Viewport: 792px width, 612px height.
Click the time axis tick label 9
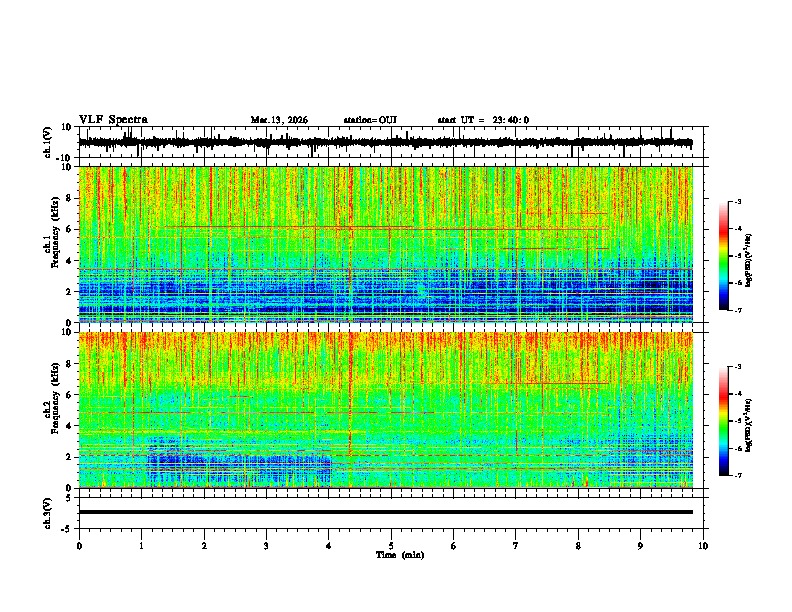(640, 546)
